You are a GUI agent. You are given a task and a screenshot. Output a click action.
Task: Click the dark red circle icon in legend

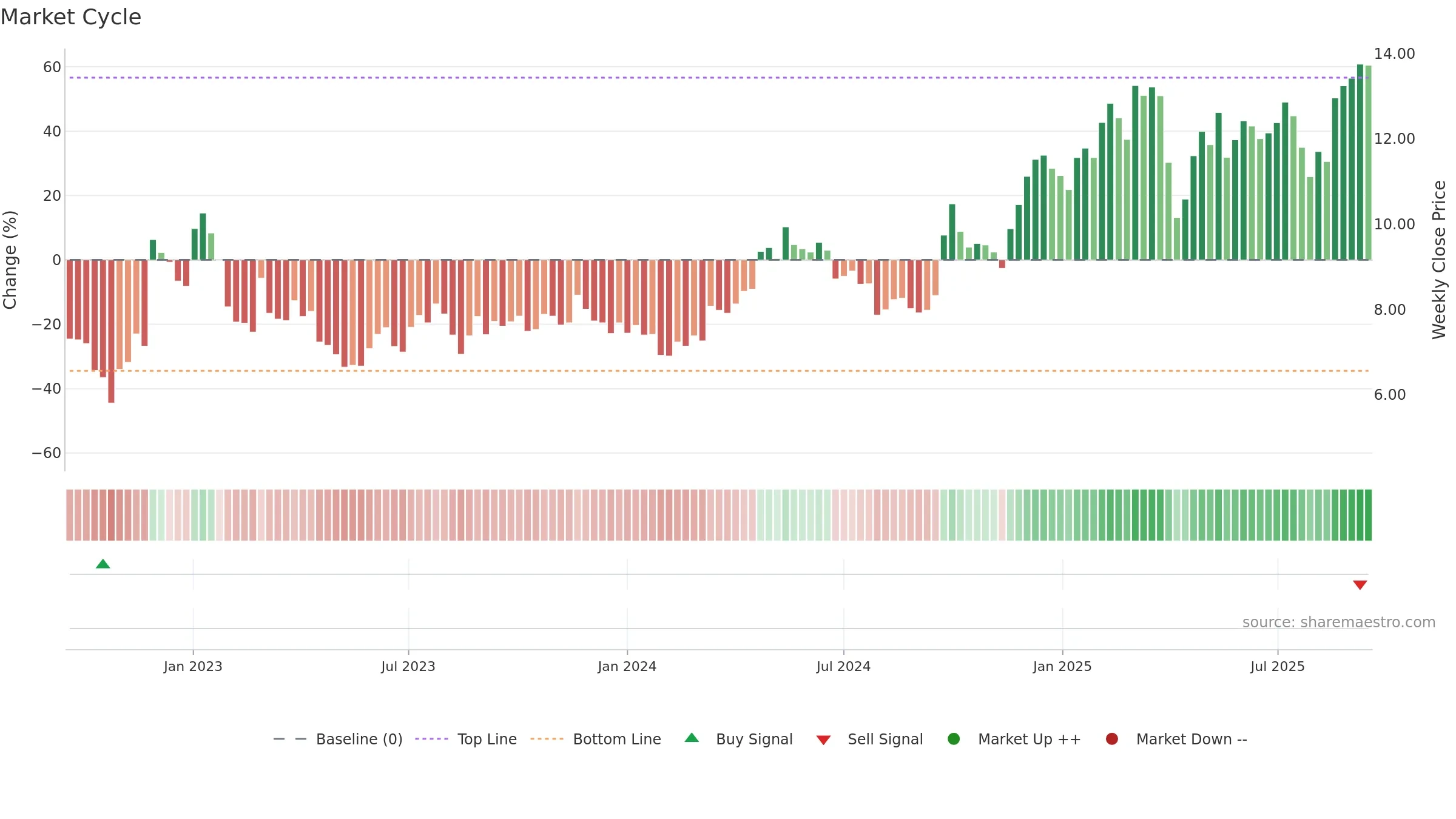click(1112, 739)
